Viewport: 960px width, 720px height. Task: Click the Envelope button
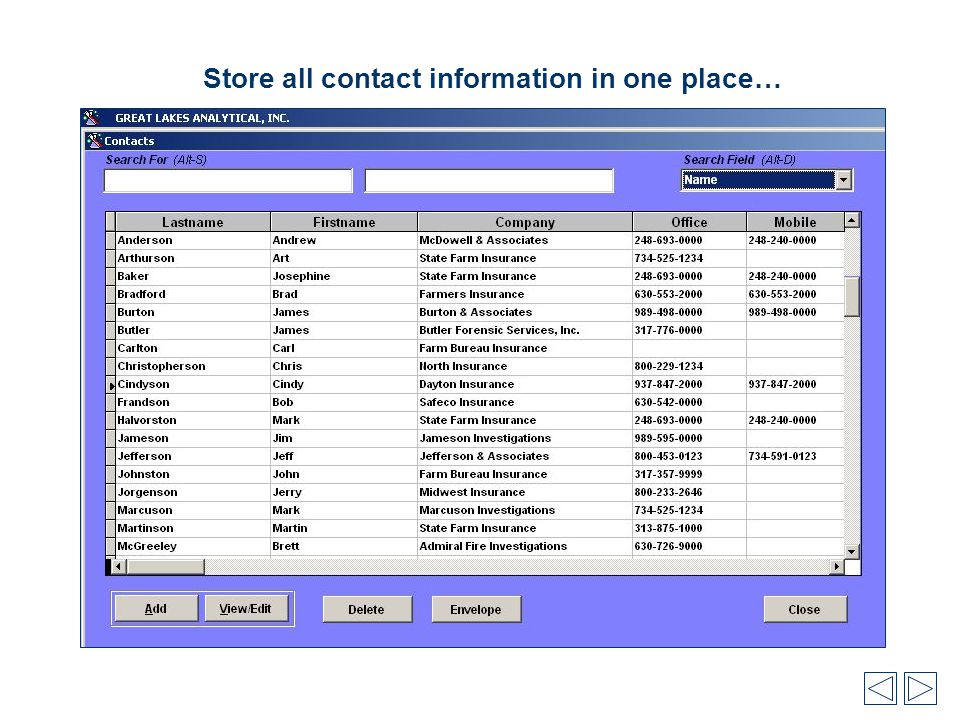coord(476,609)
